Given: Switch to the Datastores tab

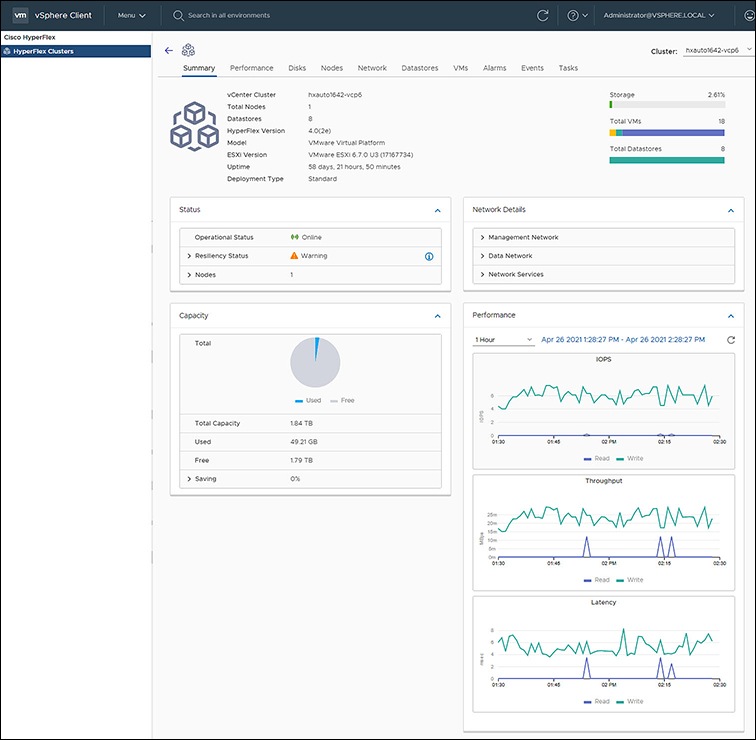Looking at the screenshot, I should coord(419,68).
